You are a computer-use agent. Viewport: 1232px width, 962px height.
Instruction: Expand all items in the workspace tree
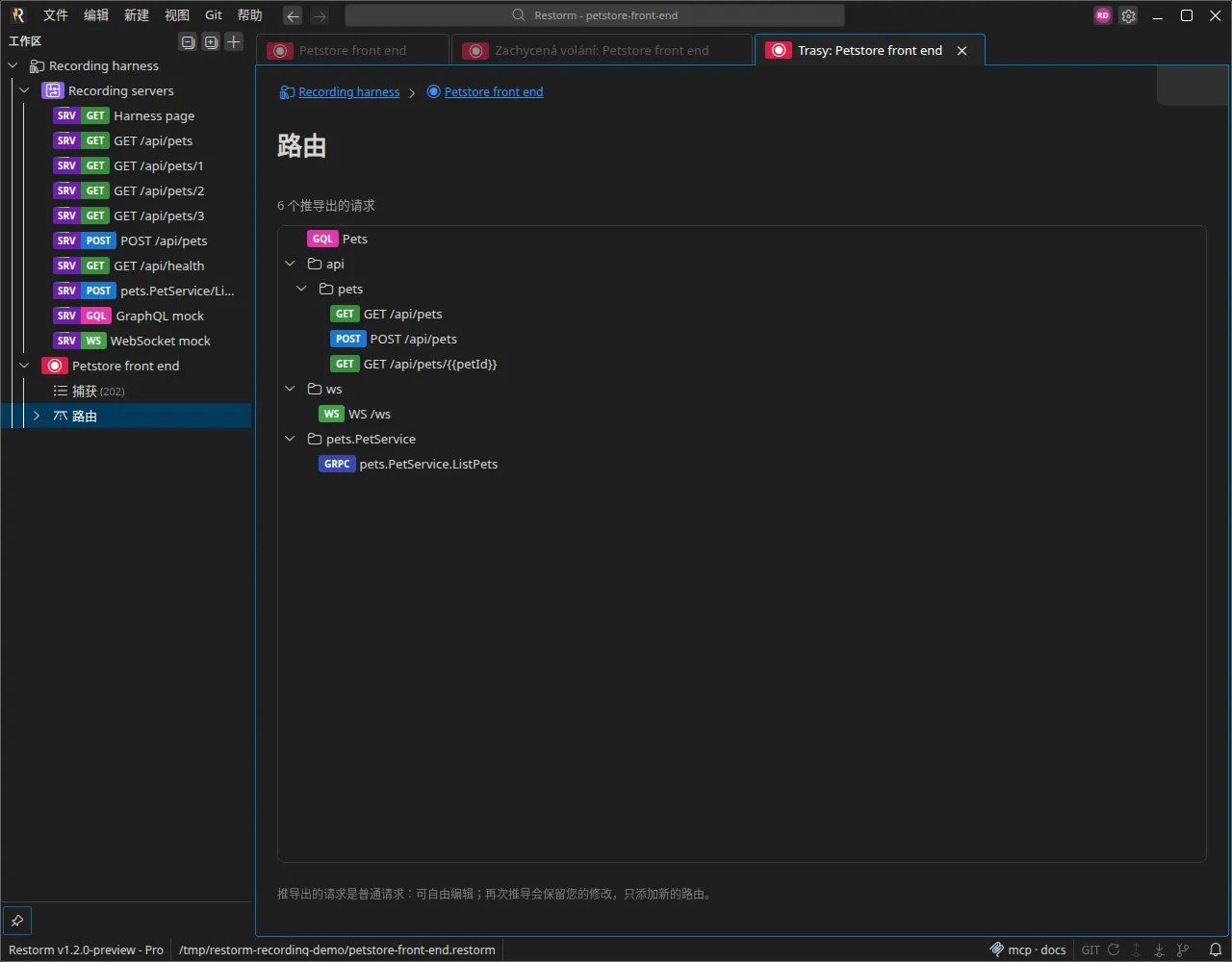click(211, 41)
